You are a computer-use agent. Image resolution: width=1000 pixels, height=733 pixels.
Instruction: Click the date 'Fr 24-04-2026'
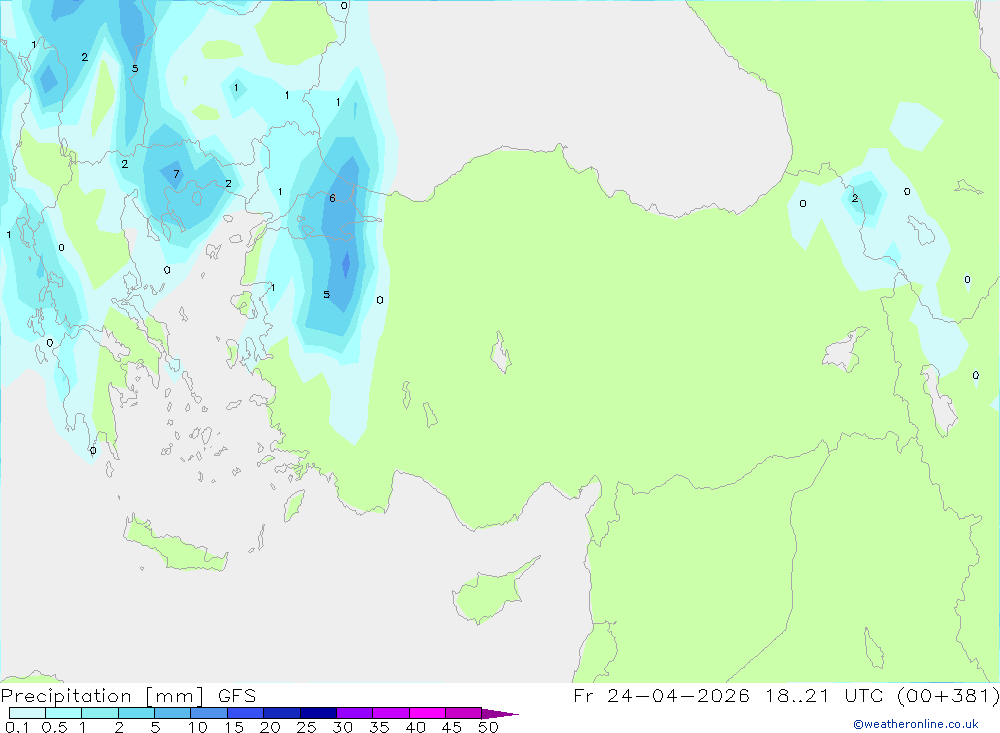point(661,695)
